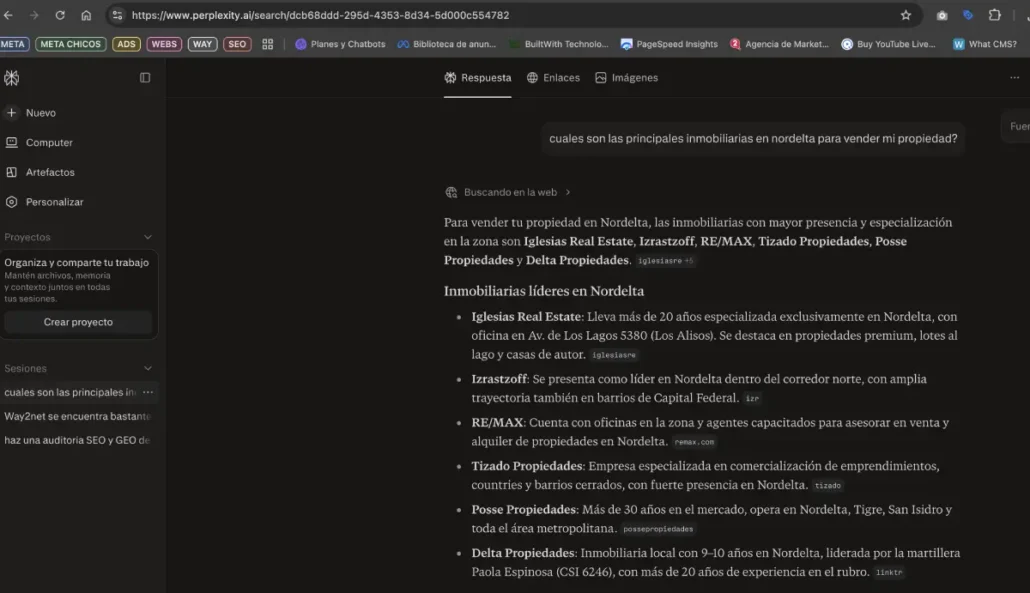Open the blue tag extension icon
Image resolution: width=1030 pixels, height=593 pixels.
coord(968,15)
